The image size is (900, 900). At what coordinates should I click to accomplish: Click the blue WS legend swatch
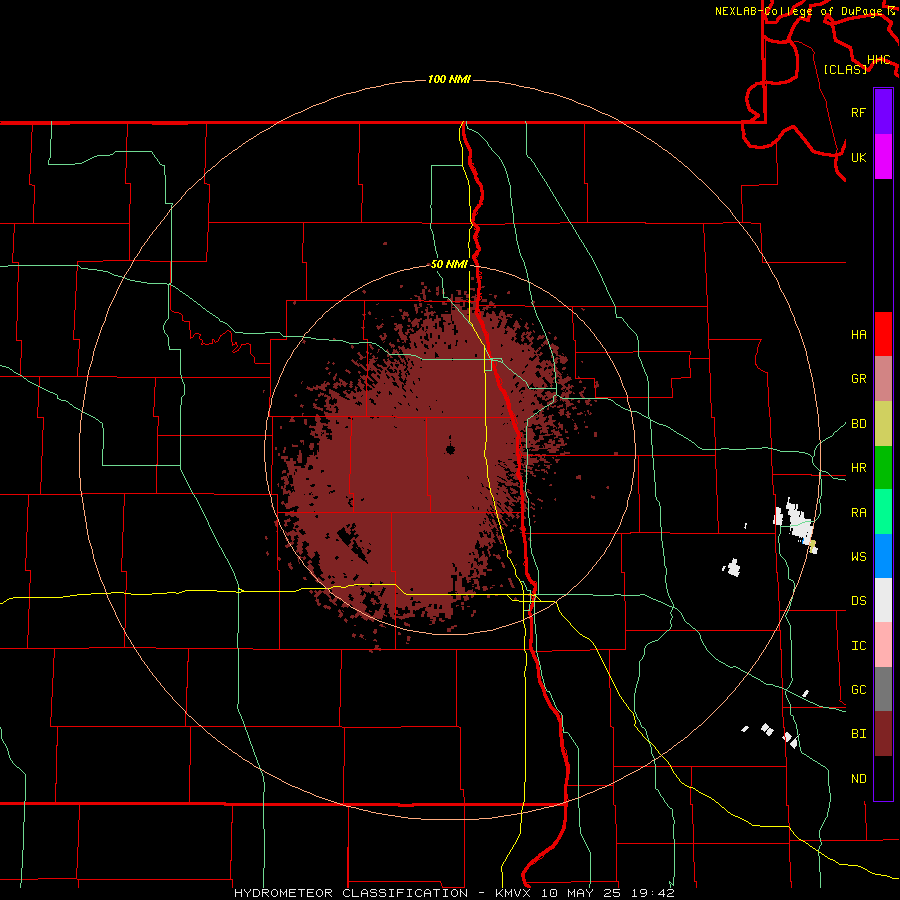click(x=883, y=556)
